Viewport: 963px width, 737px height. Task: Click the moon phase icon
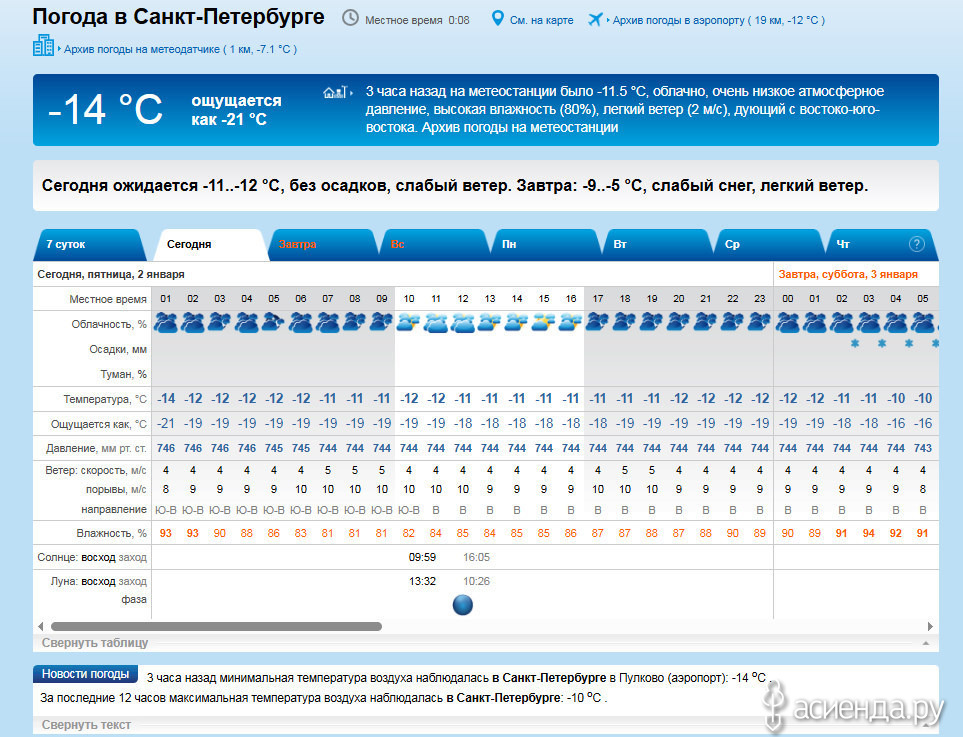point(462,604)
